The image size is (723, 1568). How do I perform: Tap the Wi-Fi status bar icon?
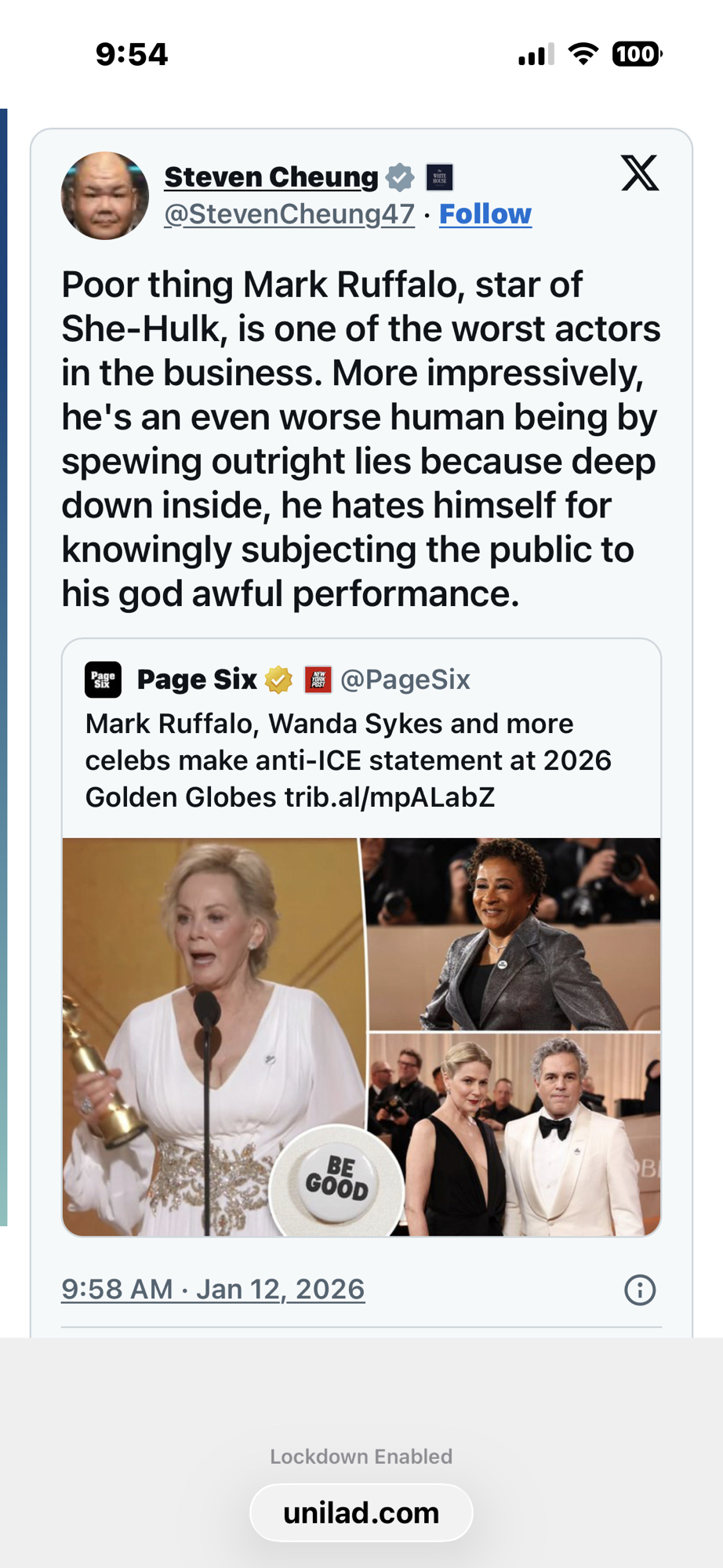click(x=583, y=54)
